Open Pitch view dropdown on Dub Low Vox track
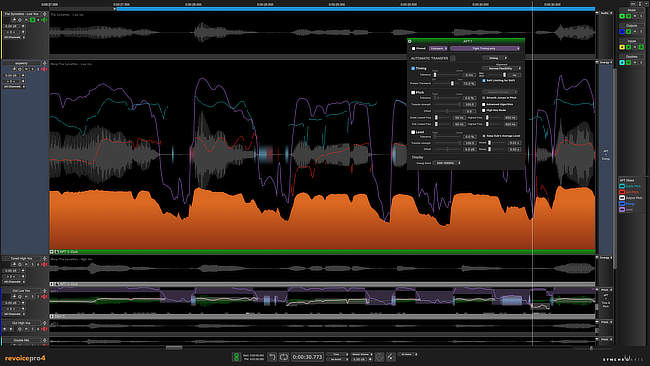Image resolution: width=650 pixels, height=366 pixels. coord(605,290)
